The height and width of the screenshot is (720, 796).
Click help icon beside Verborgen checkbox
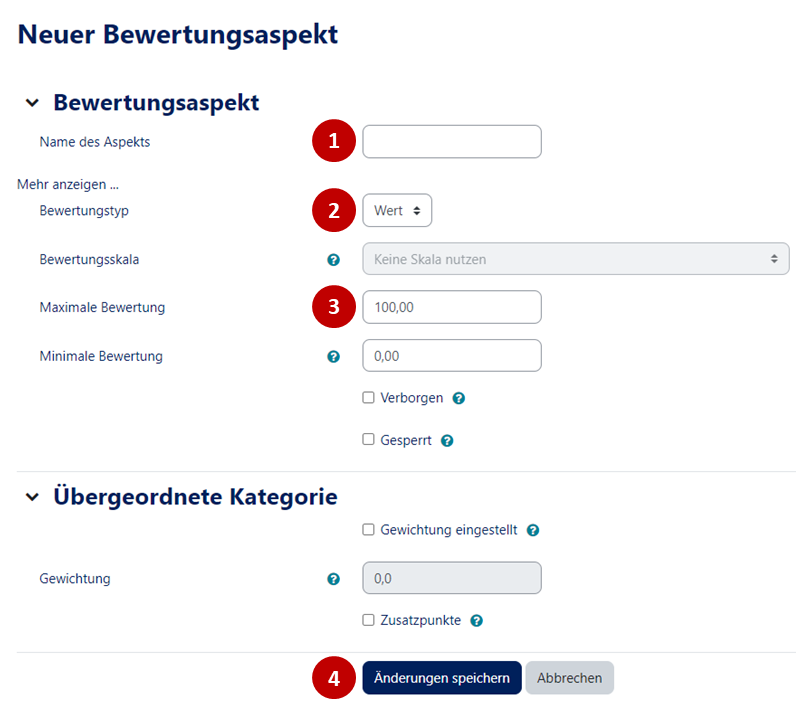click(459, 398)
